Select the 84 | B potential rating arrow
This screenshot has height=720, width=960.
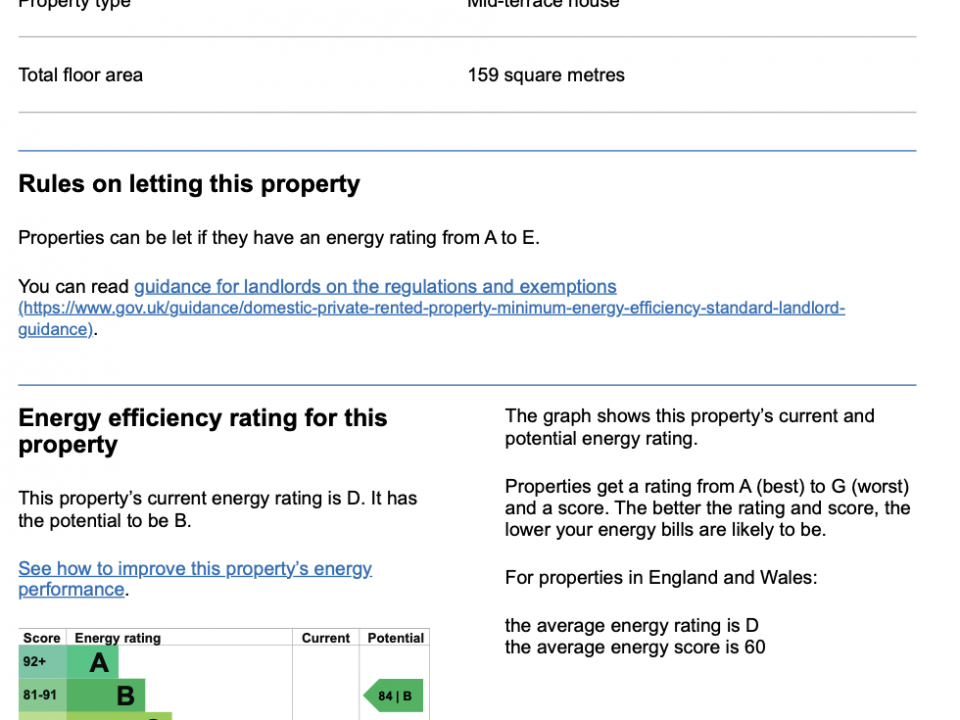(x=394, y=696)
